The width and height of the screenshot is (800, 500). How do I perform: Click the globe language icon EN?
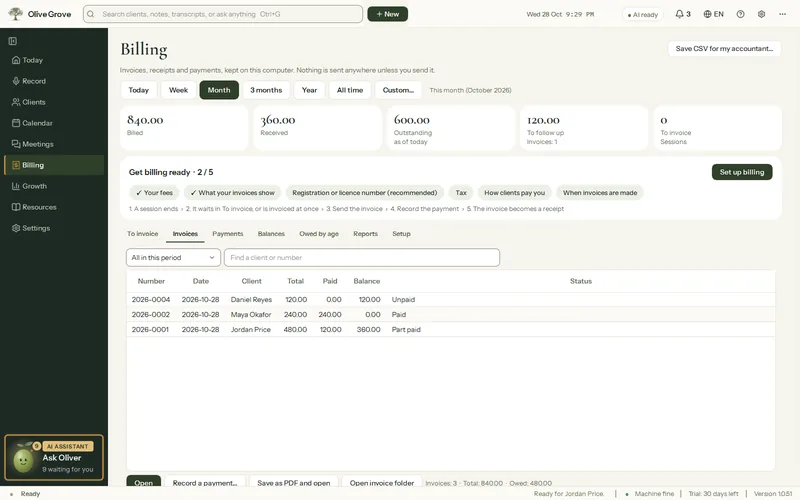point(713,14)
